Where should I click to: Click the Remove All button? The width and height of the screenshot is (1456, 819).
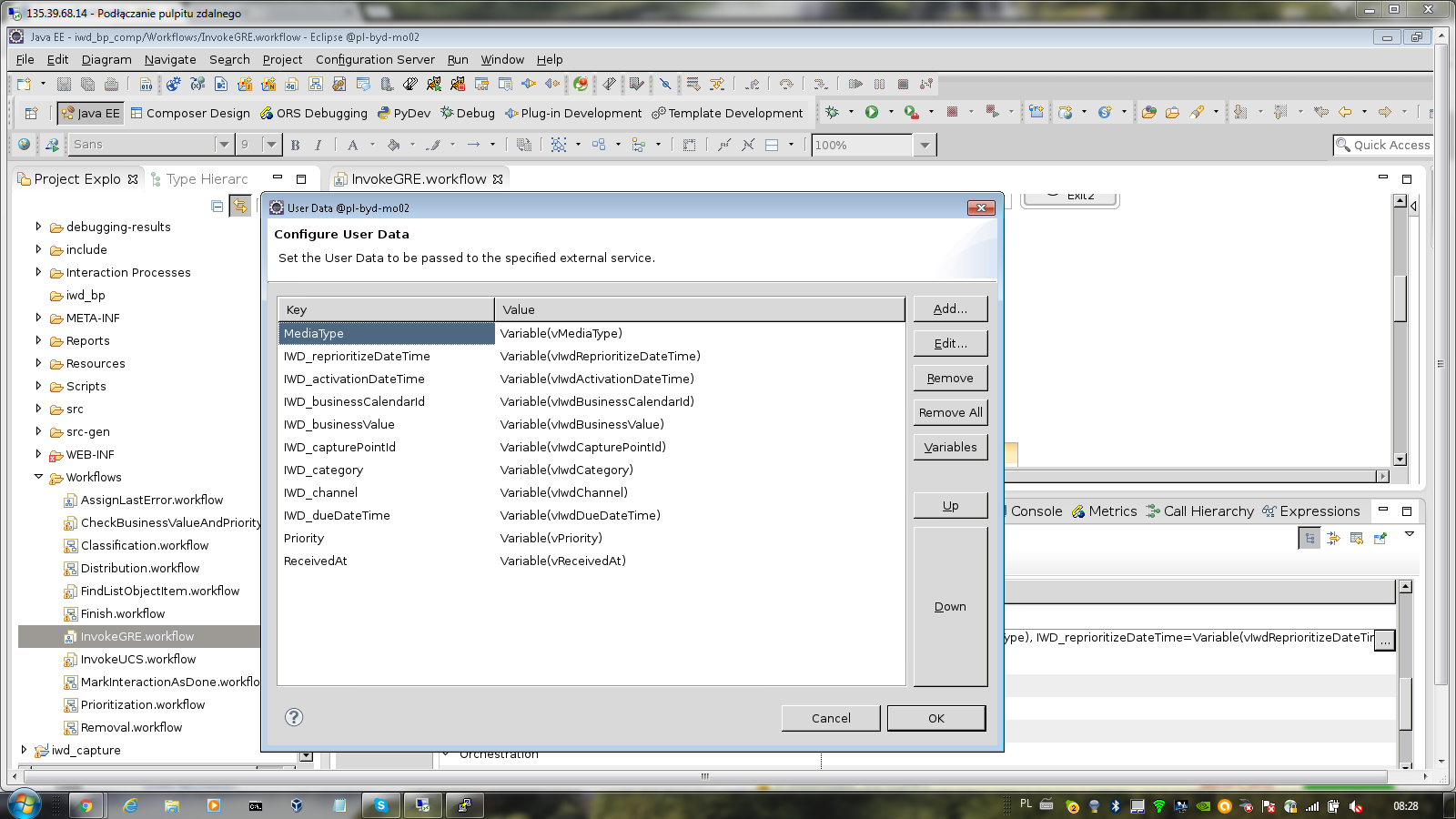(x=950, y=412)
